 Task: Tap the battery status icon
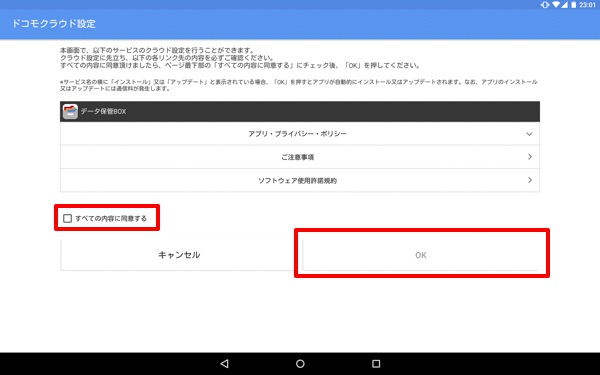573,5
